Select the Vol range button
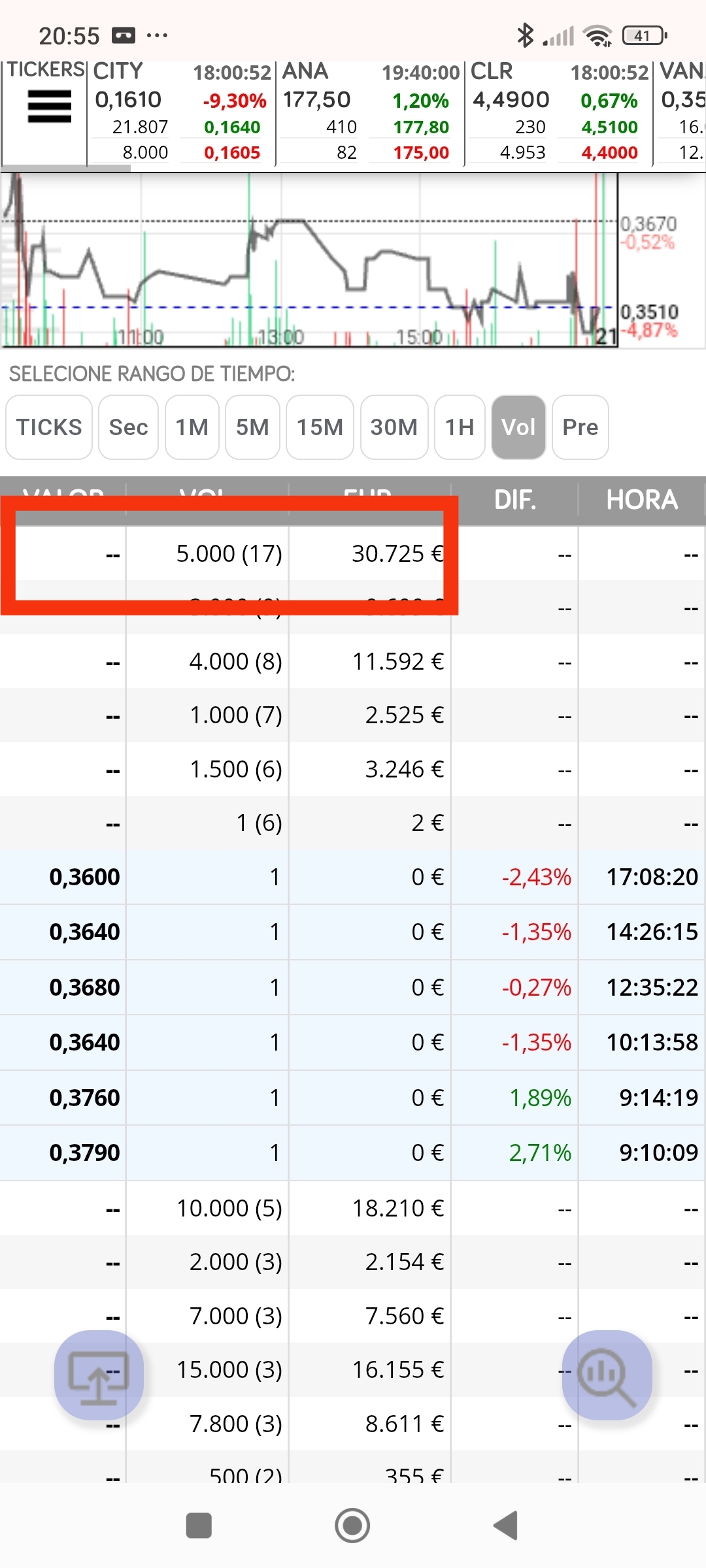 coord(518,427)
